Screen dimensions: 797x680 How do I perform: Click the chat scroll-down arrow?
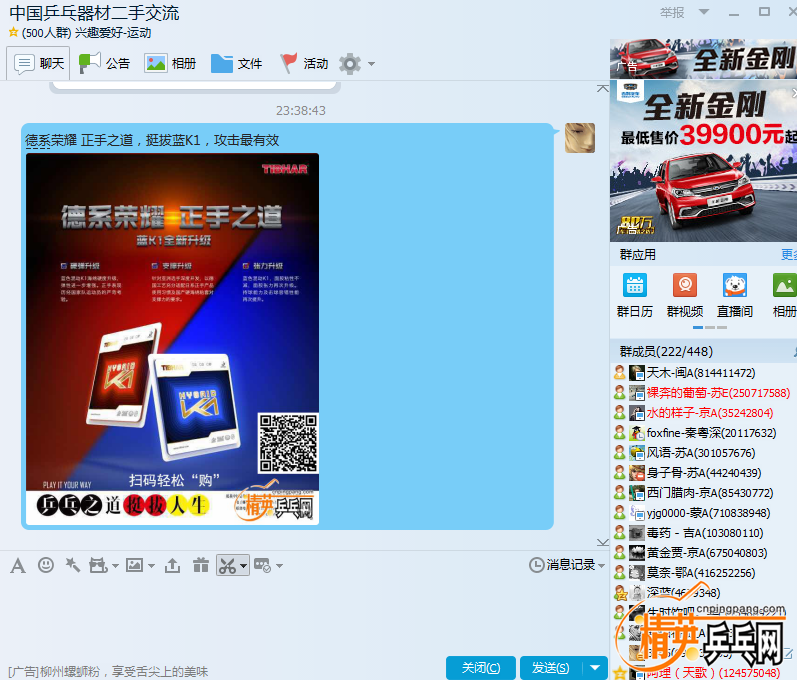[602, 542]
